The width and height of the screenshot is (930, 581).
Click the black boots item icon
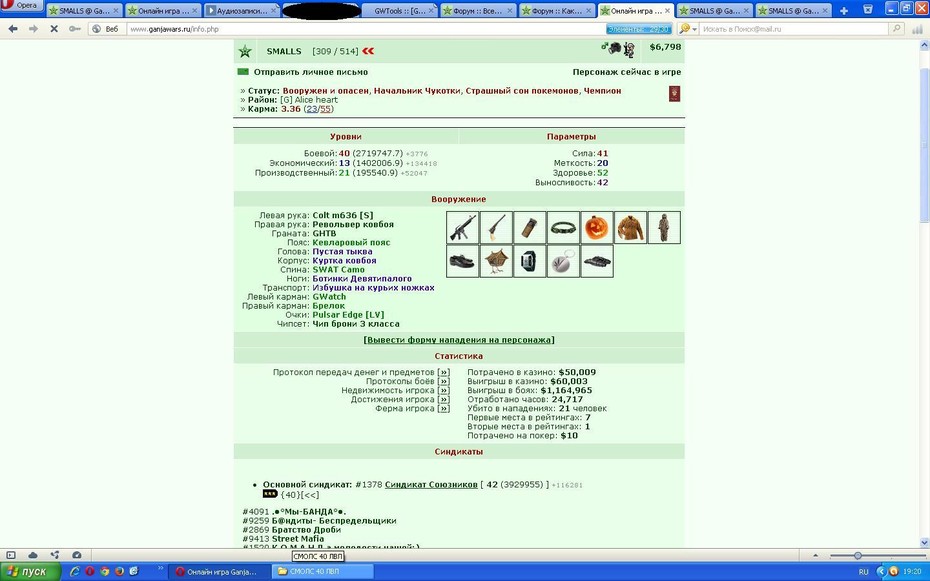click(x=463, y=261)
